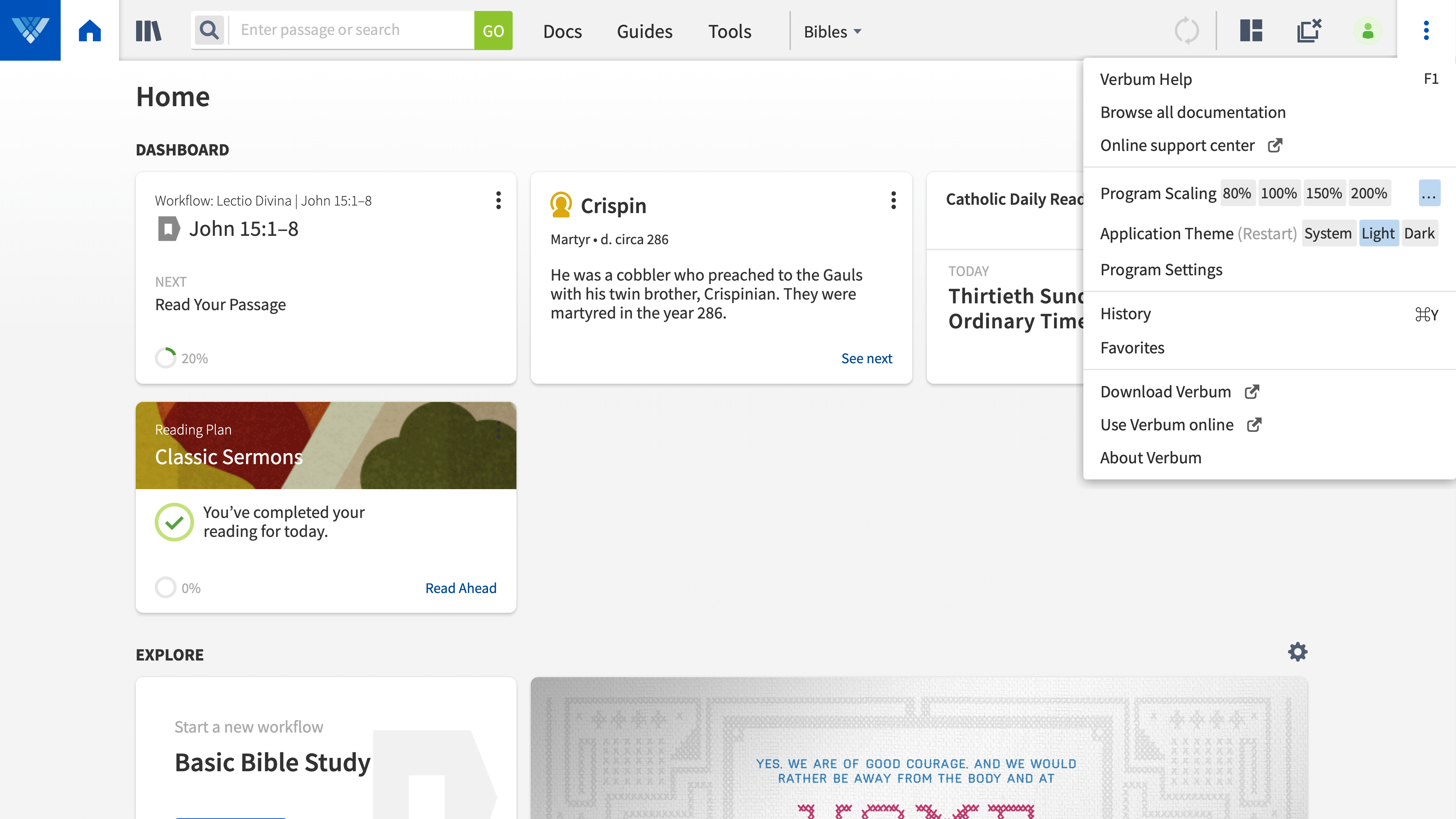
Task: Click the John 15:1–8 workflow bookmark icon
Action: pos(168,229)
